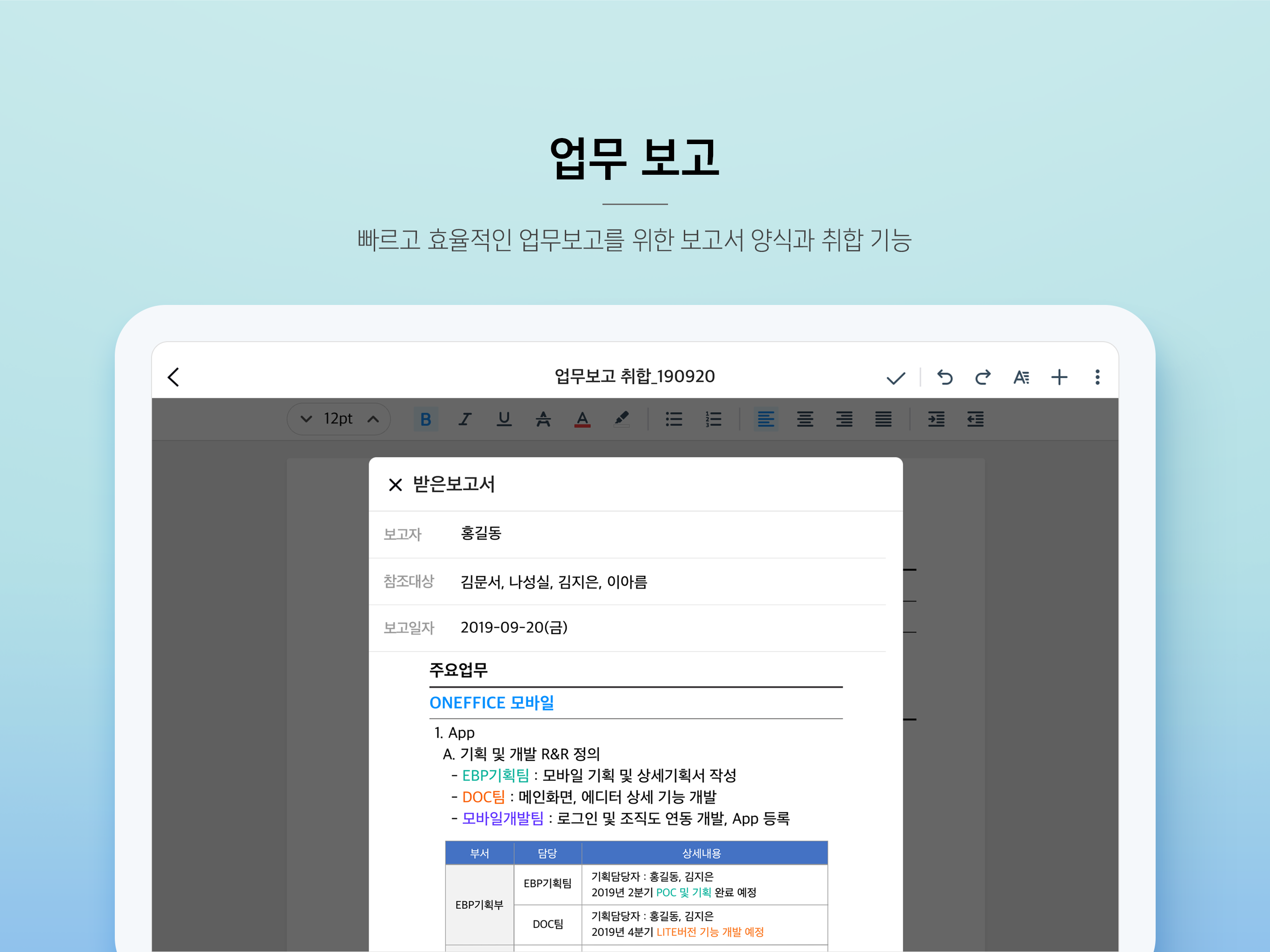Align text right
1270x952 pixels.
click(844, 419)
